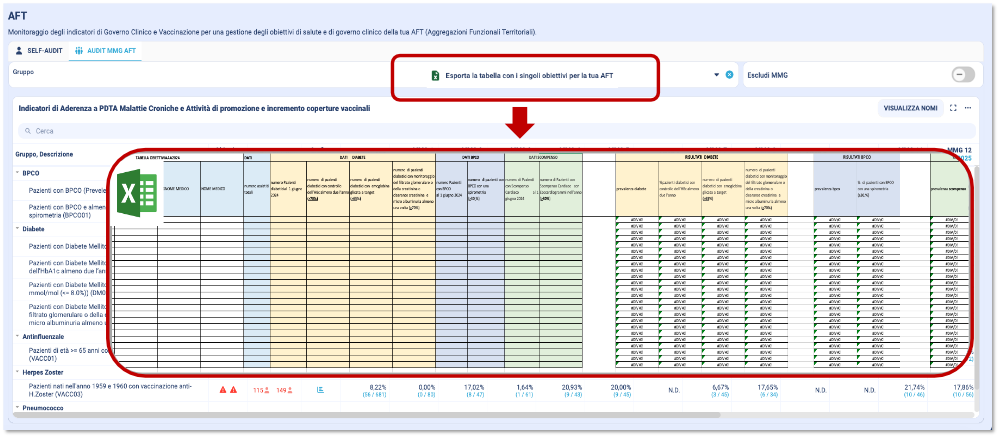Click the red warning triangles in the VACC03 row
Screen dimensions: 1000x438
click(228, 390)
